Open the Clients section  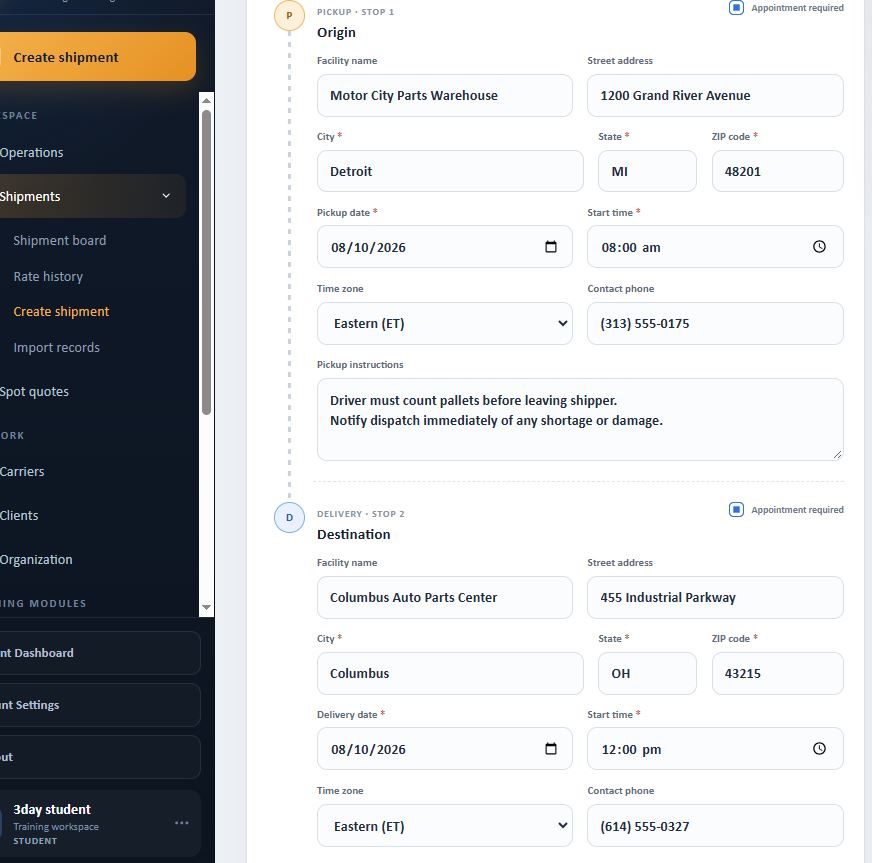(x=19, y=516)
